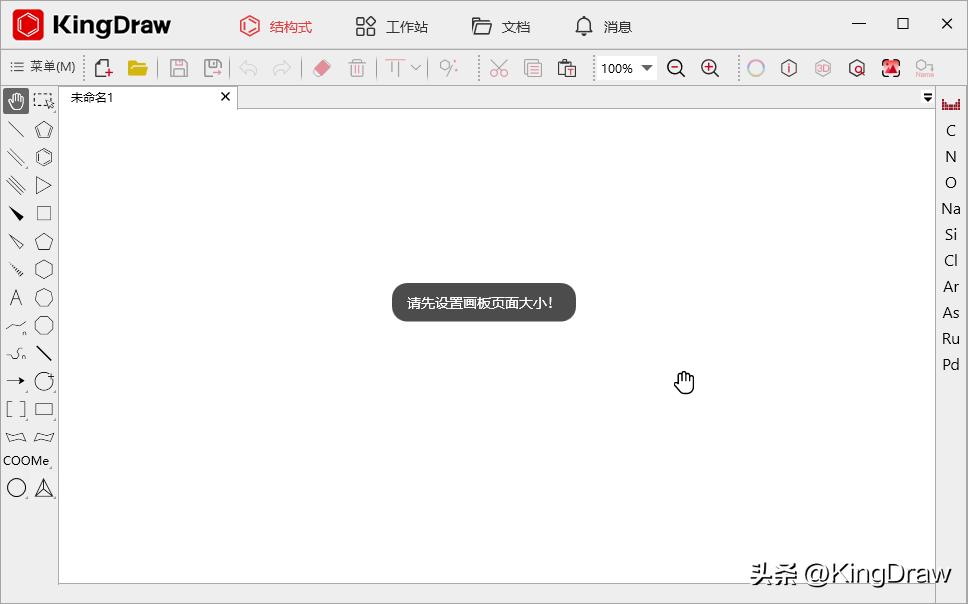Select the bracket tool in the sidebar
The image size is (968, 604).
tap(14, 409)
